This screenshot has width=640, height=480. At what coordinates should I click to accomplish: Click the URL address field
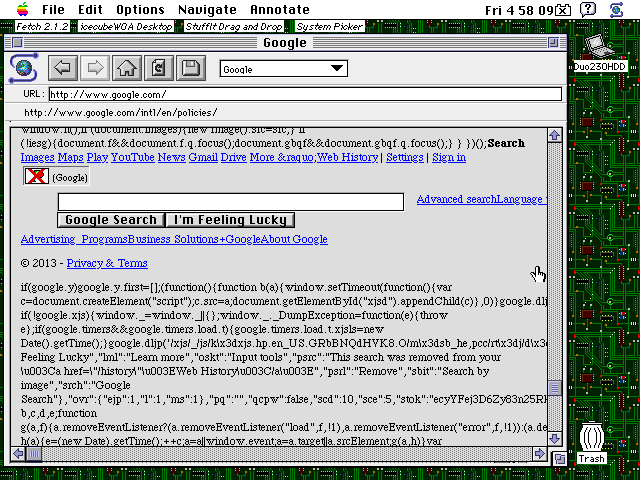coord(305,94)
